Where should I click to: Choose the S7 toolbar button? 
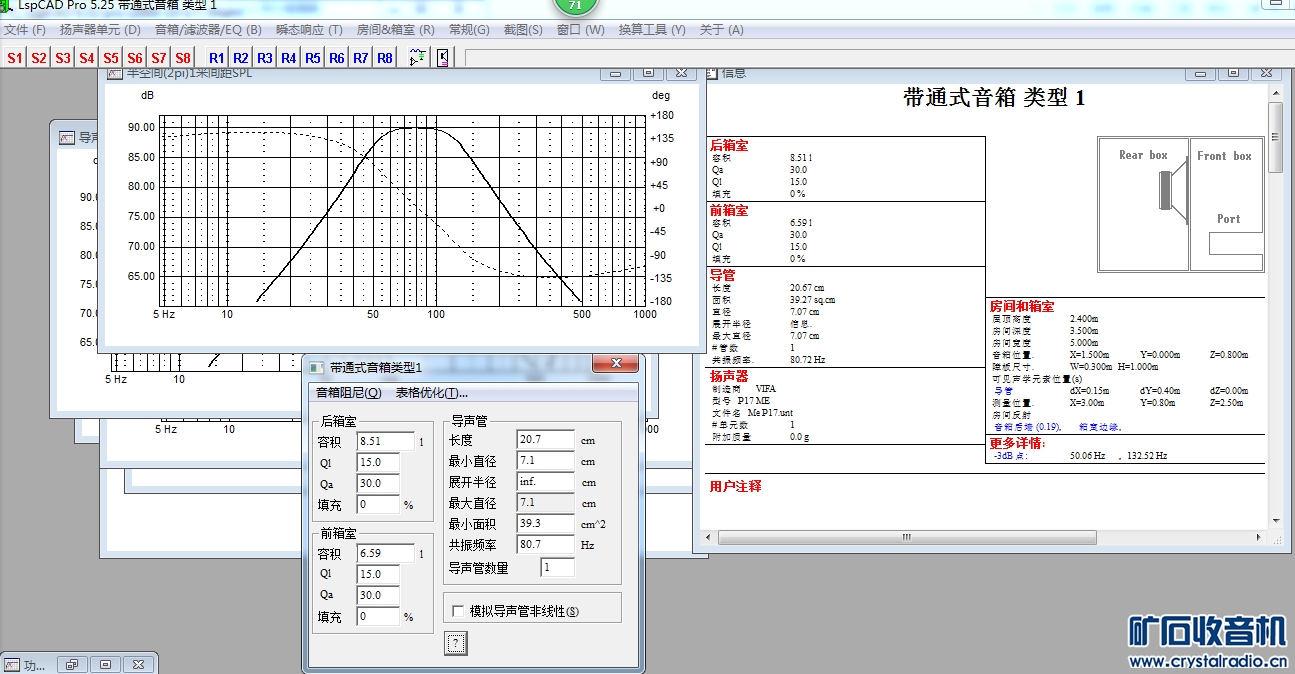coord(159,58)
